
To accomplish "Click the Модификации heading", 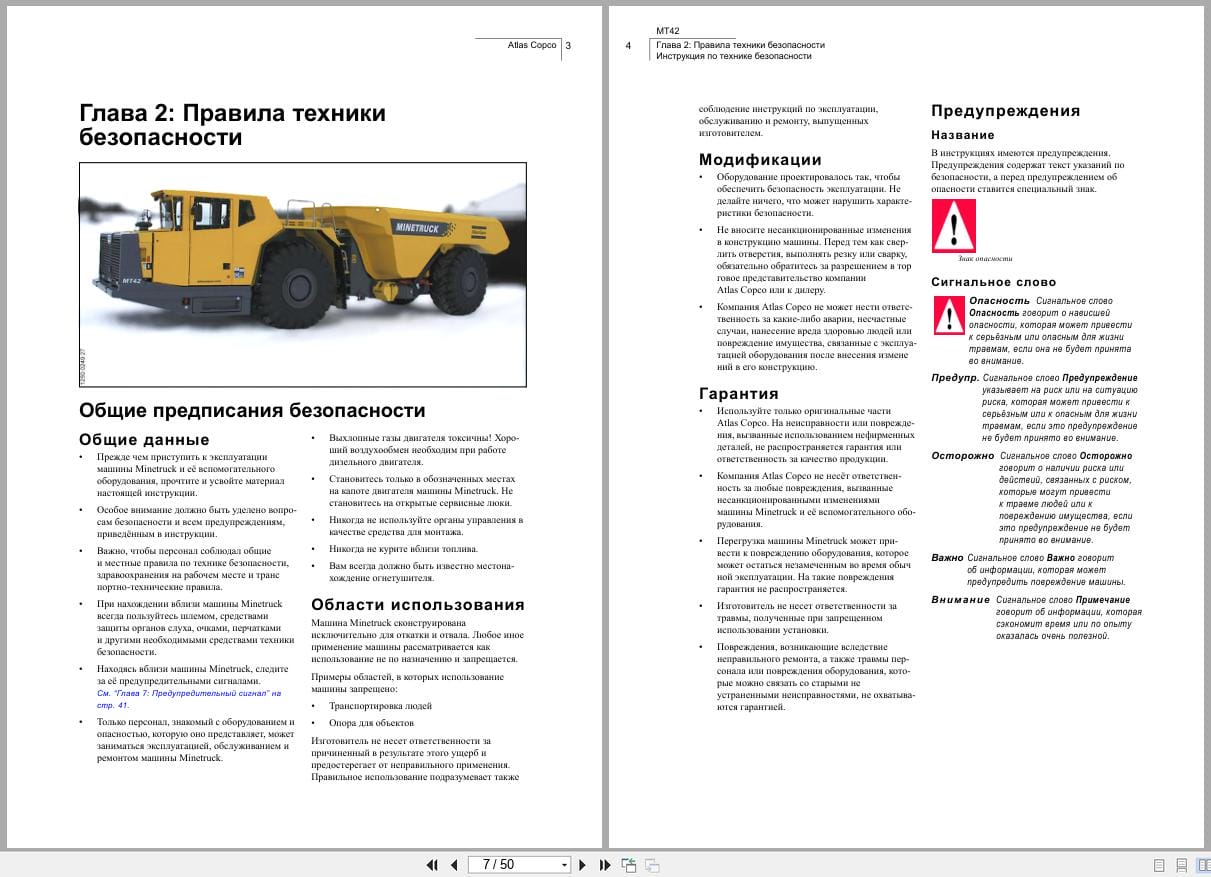I will pyautogui.click(x=760, y=159).
